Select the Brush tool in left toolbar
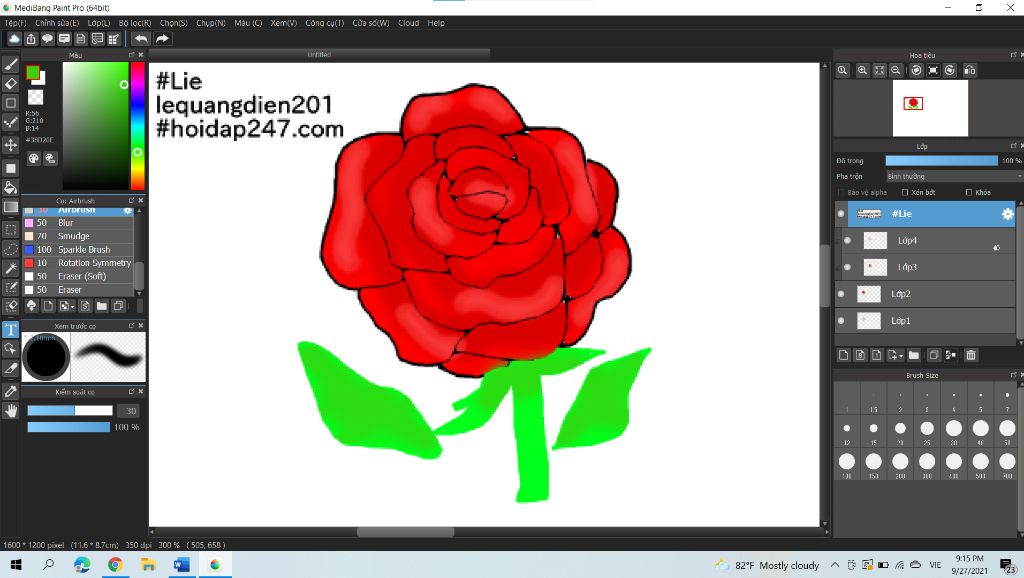Viewport: 1024px width, 578px height. point(10,65)
